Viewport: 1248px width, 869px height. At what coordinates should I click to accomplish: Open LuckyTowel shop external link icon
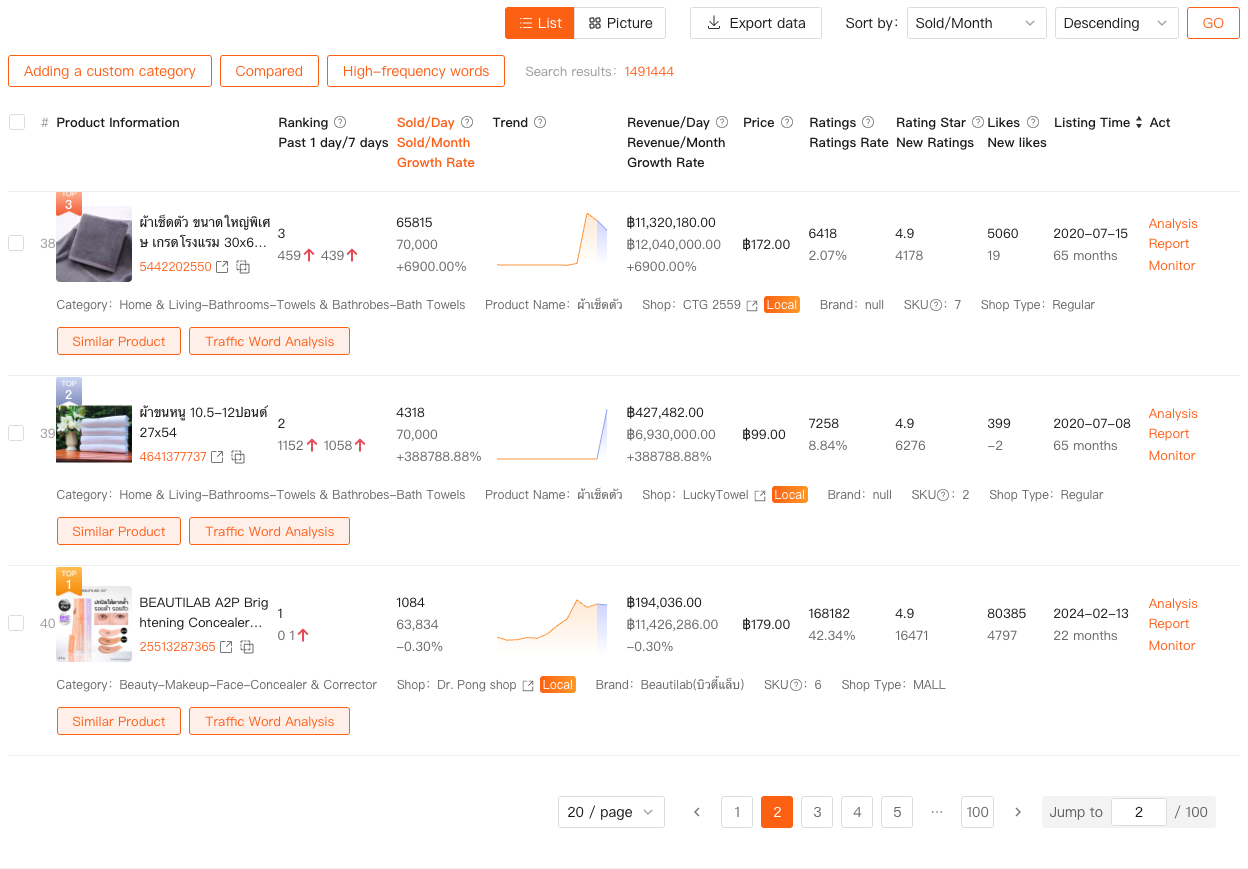point(760,495)
